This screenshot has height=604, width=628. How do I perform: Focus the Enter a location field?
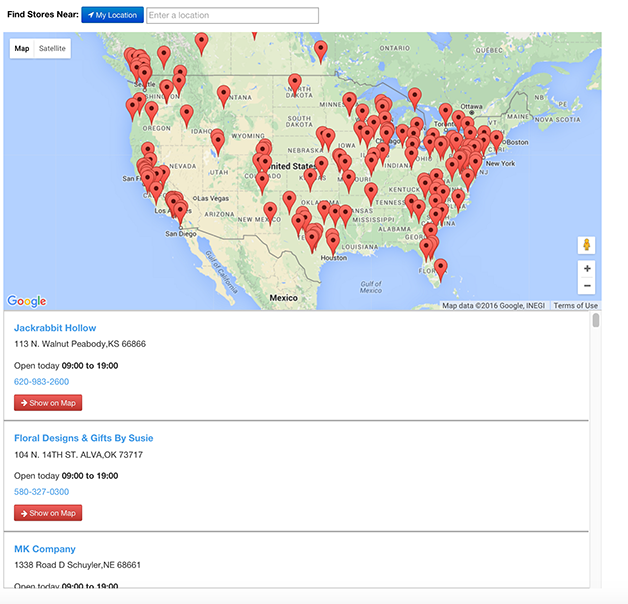232,15
